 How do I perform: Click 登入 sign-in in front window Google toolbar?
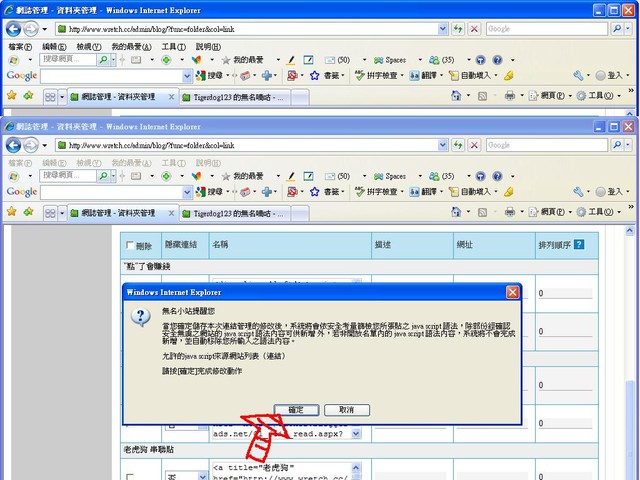pos(609,192)
